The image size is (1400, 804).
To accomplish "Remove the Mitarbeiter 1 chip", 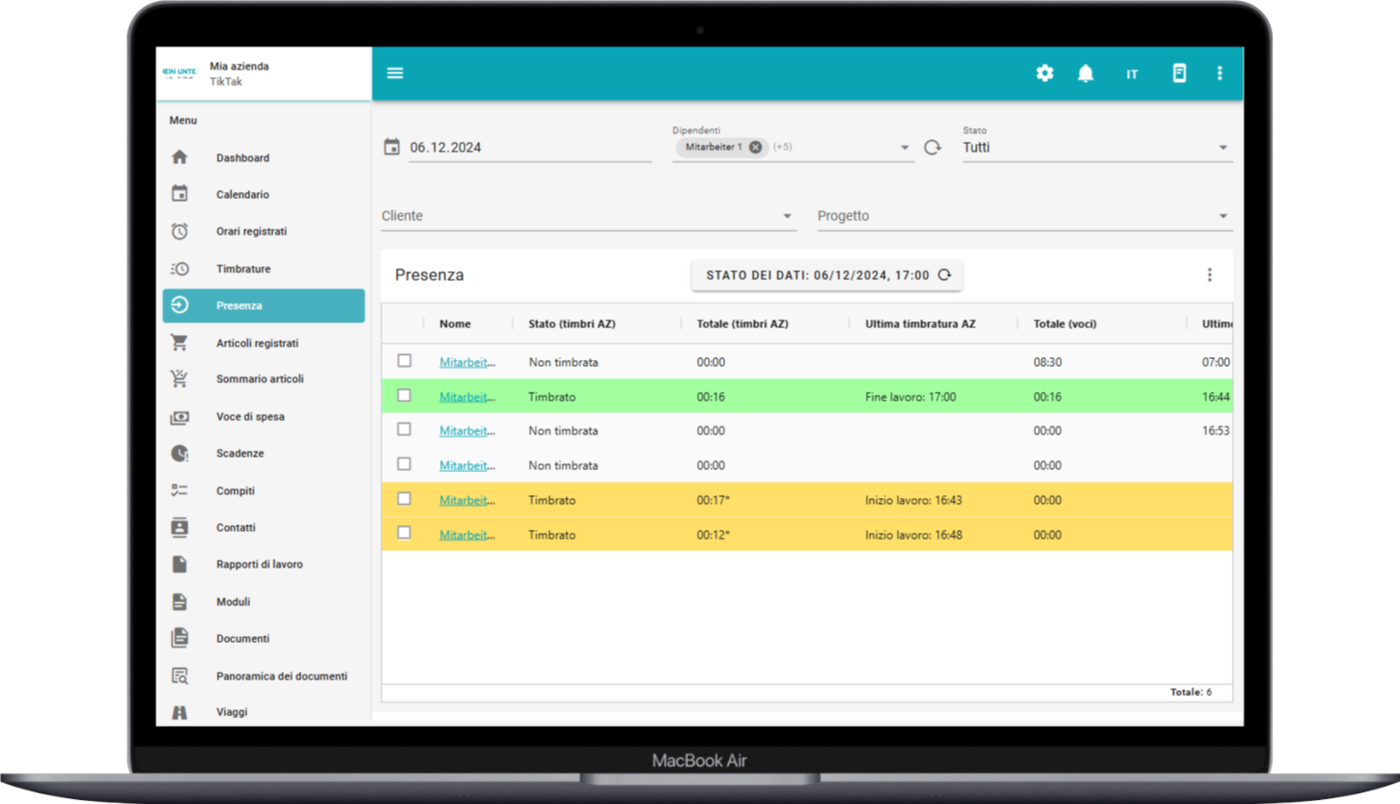I will 756,147.
